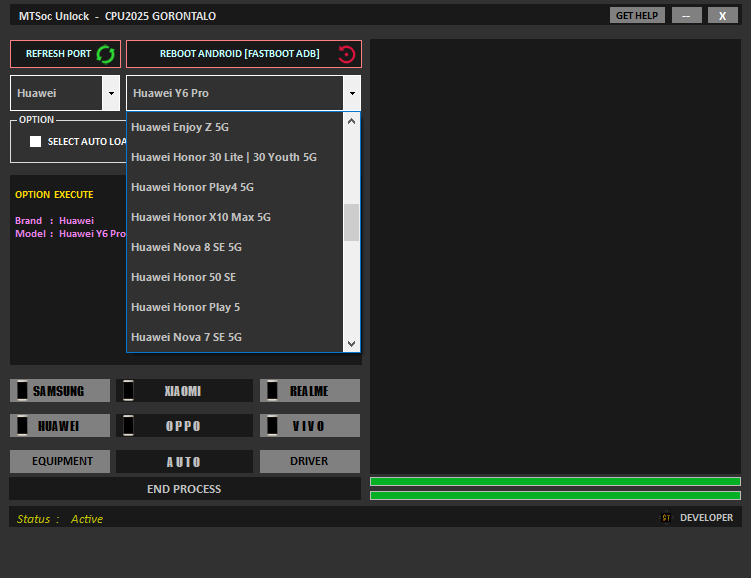The width and height of the screenshot is (751, 578).
Task: Click the upper green progress bar
Action: point(556,481)
